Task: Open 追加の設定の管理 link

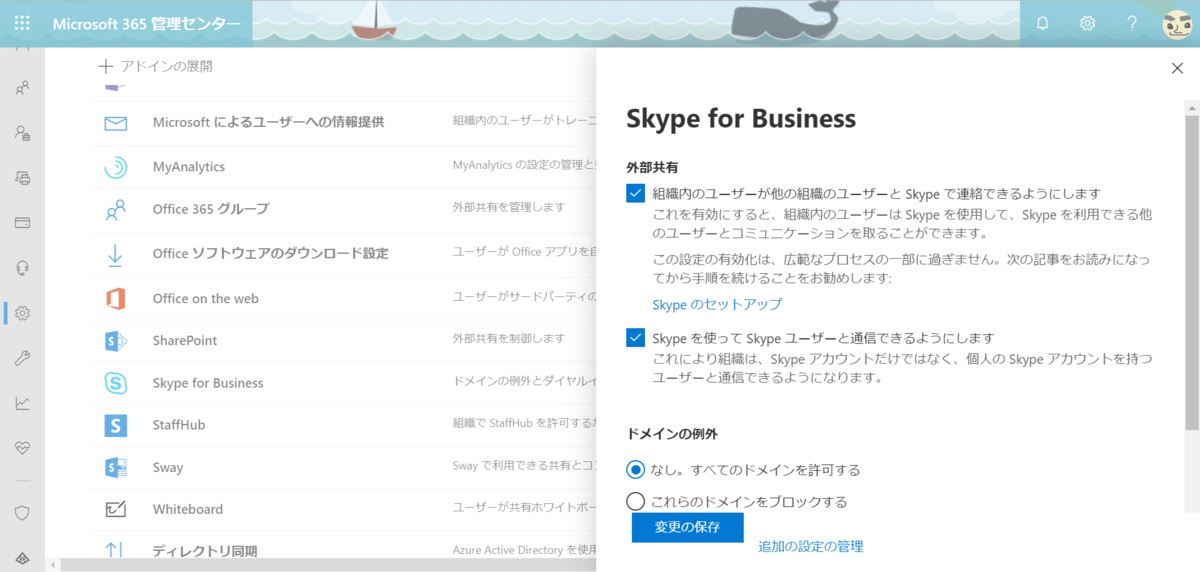Action: (811, 546)
